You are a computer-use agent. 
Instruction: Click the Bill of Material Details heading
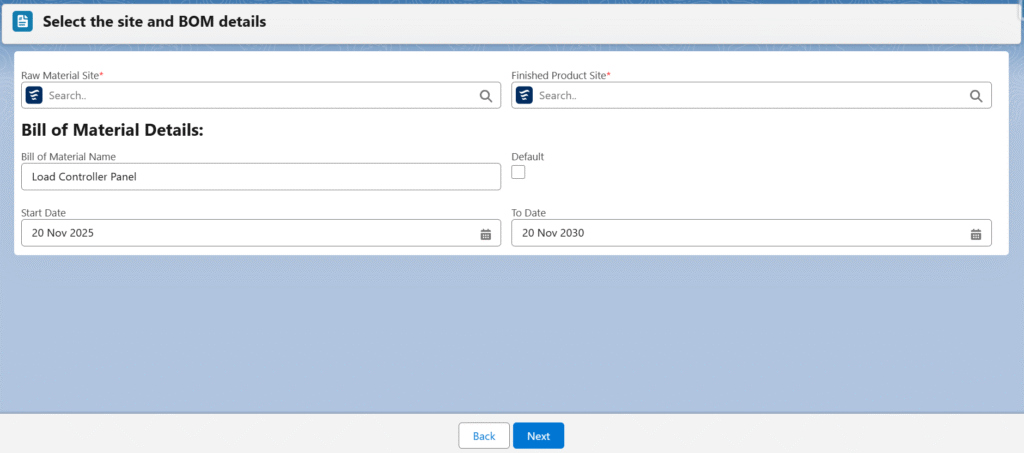tap(112, 130)
